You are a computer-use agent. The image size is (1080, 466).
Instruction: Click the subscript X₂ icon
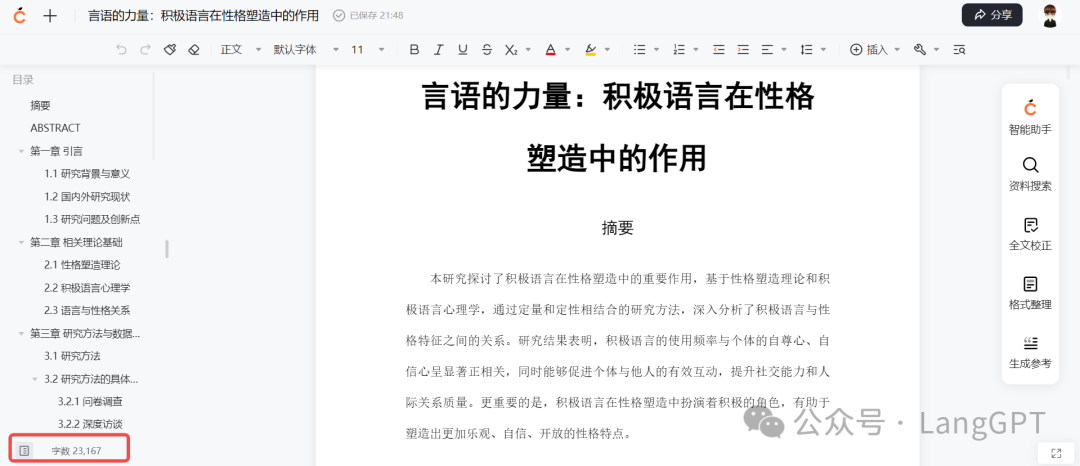pos(510,50)
